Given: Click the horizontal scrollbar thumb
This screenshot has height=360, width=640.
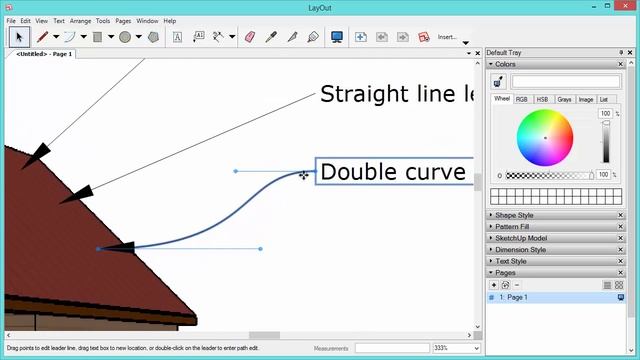Looking at the screenshot, I should (x=264, y=335).
